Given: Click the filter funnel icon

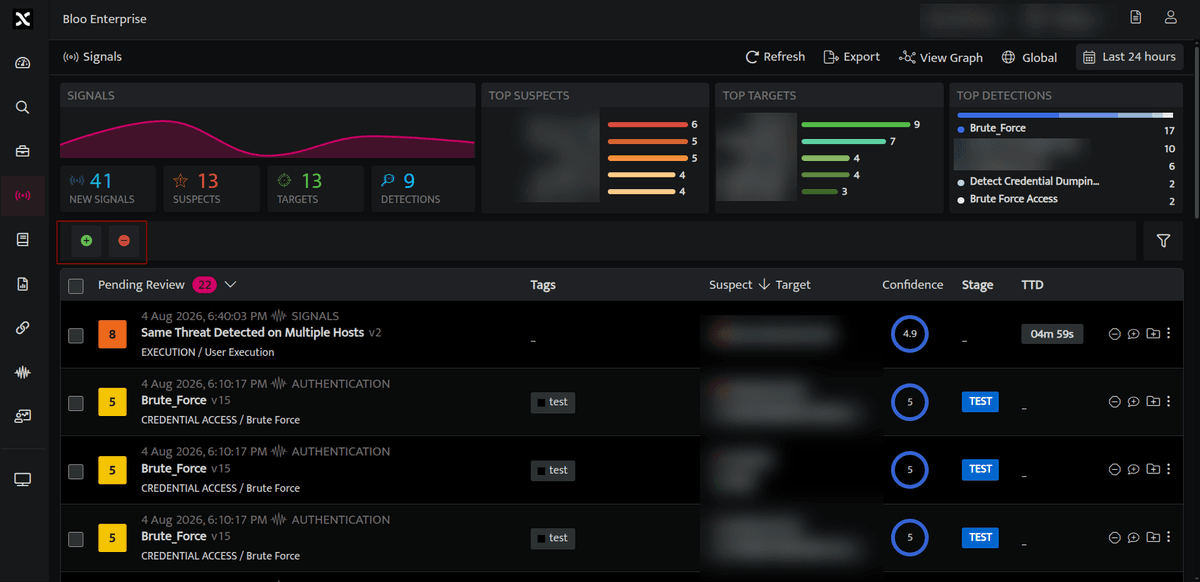Looking at the screenshot, I should pos(1163,241).
